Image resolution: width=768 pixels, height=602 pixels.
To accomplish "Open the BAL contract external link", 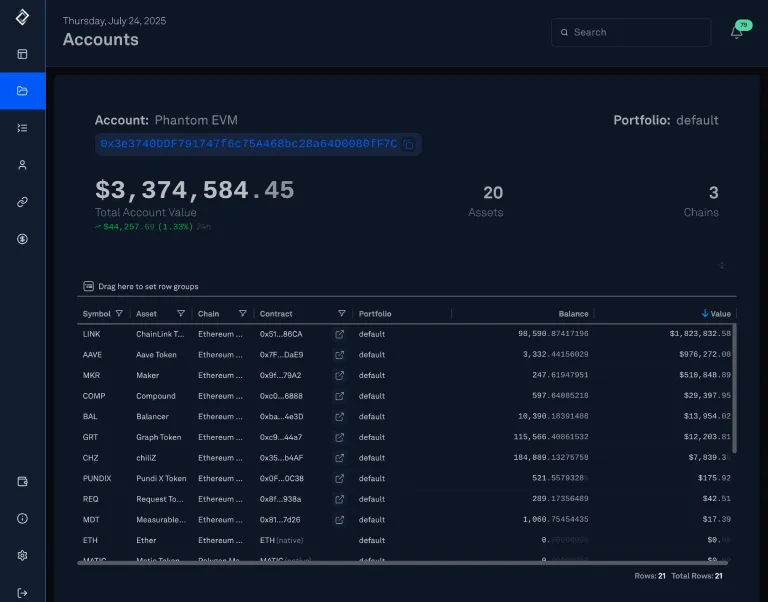I will point(339,416).
